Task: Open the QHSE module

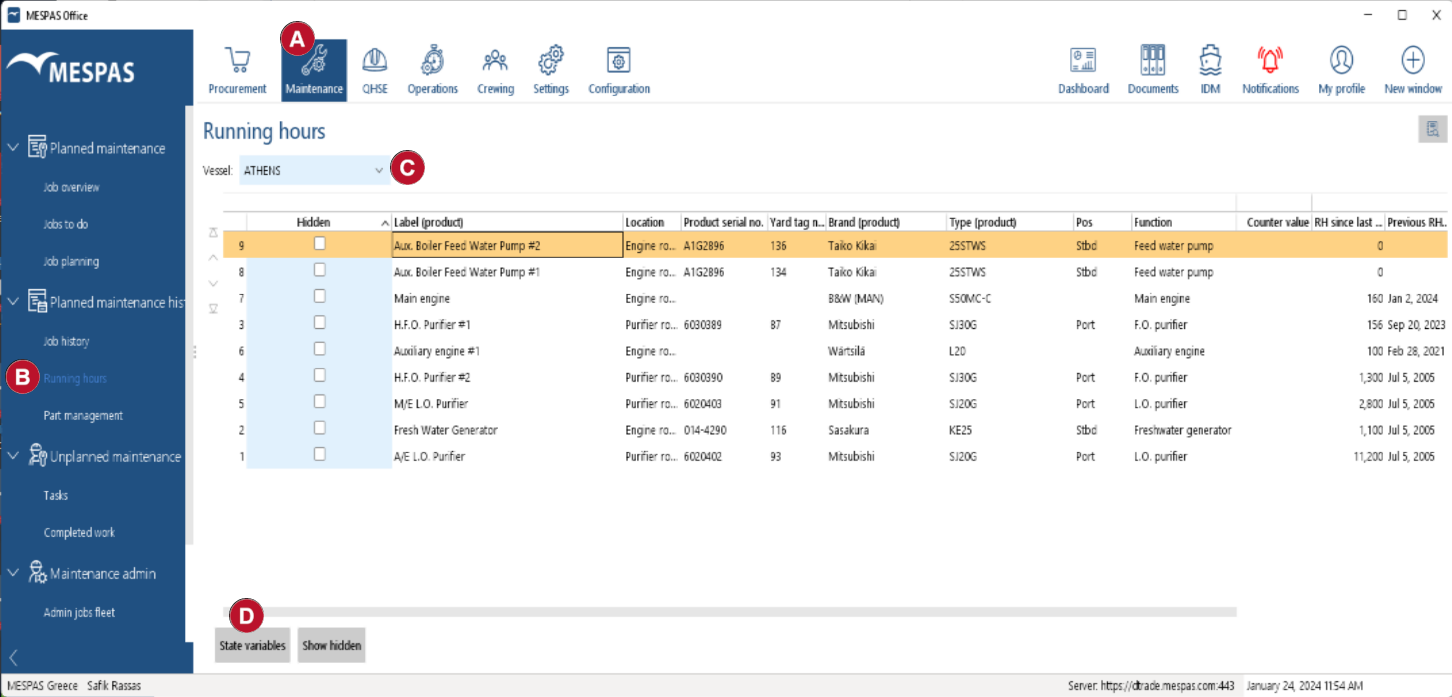Action: 375,70
